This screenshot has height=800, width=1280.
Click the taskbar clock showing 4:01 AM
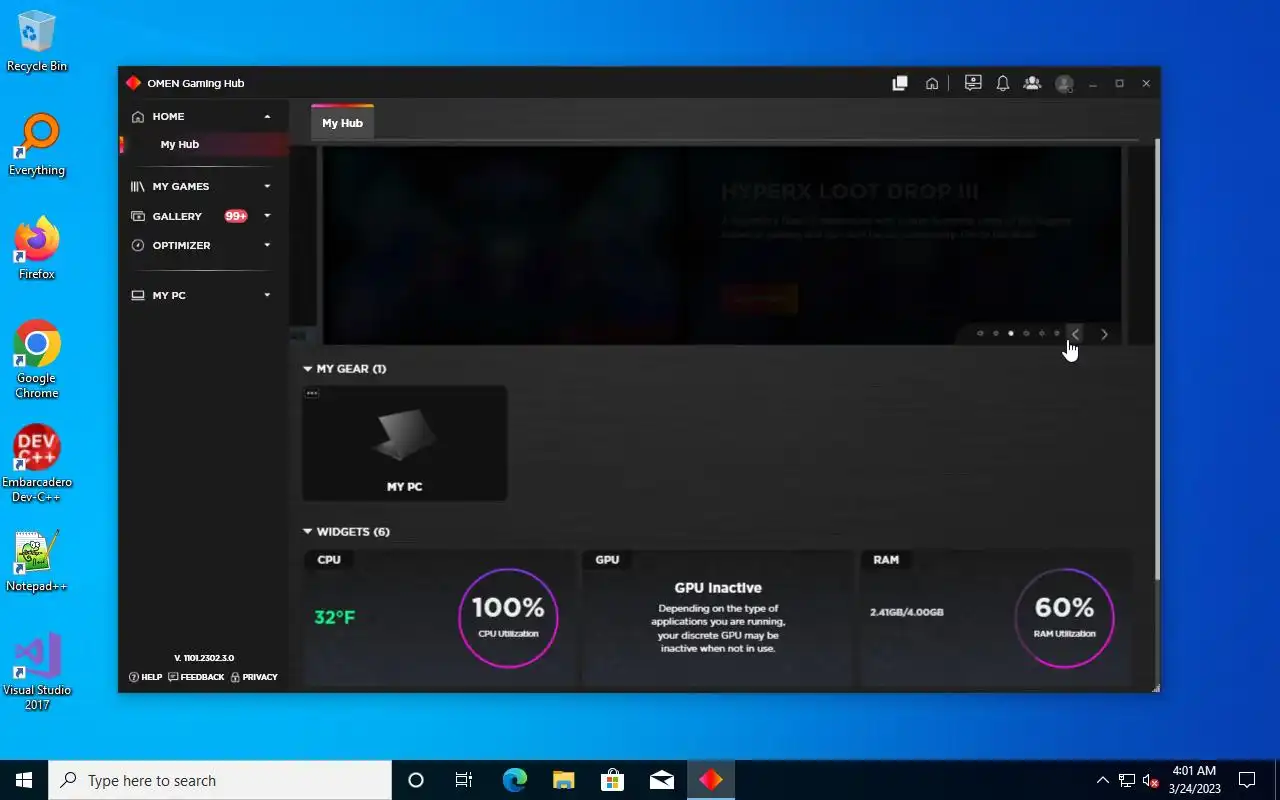(1194, 780)
